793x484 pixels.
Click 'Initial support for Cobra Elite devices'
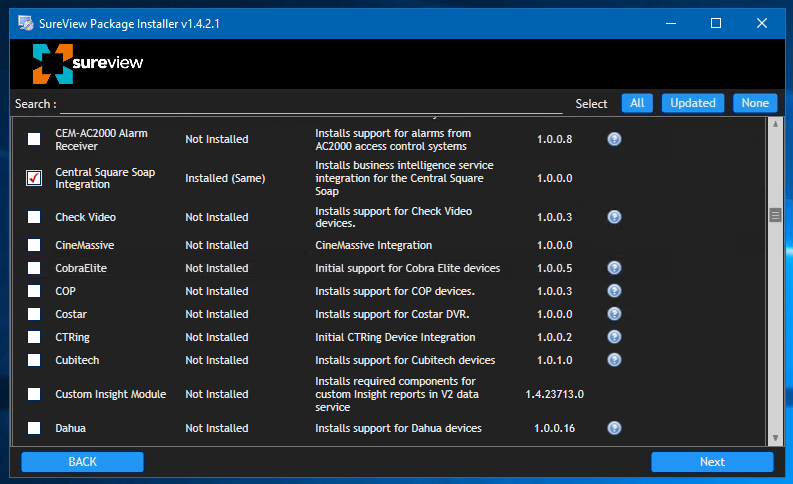pyautogui.click(x=408, y=268)
